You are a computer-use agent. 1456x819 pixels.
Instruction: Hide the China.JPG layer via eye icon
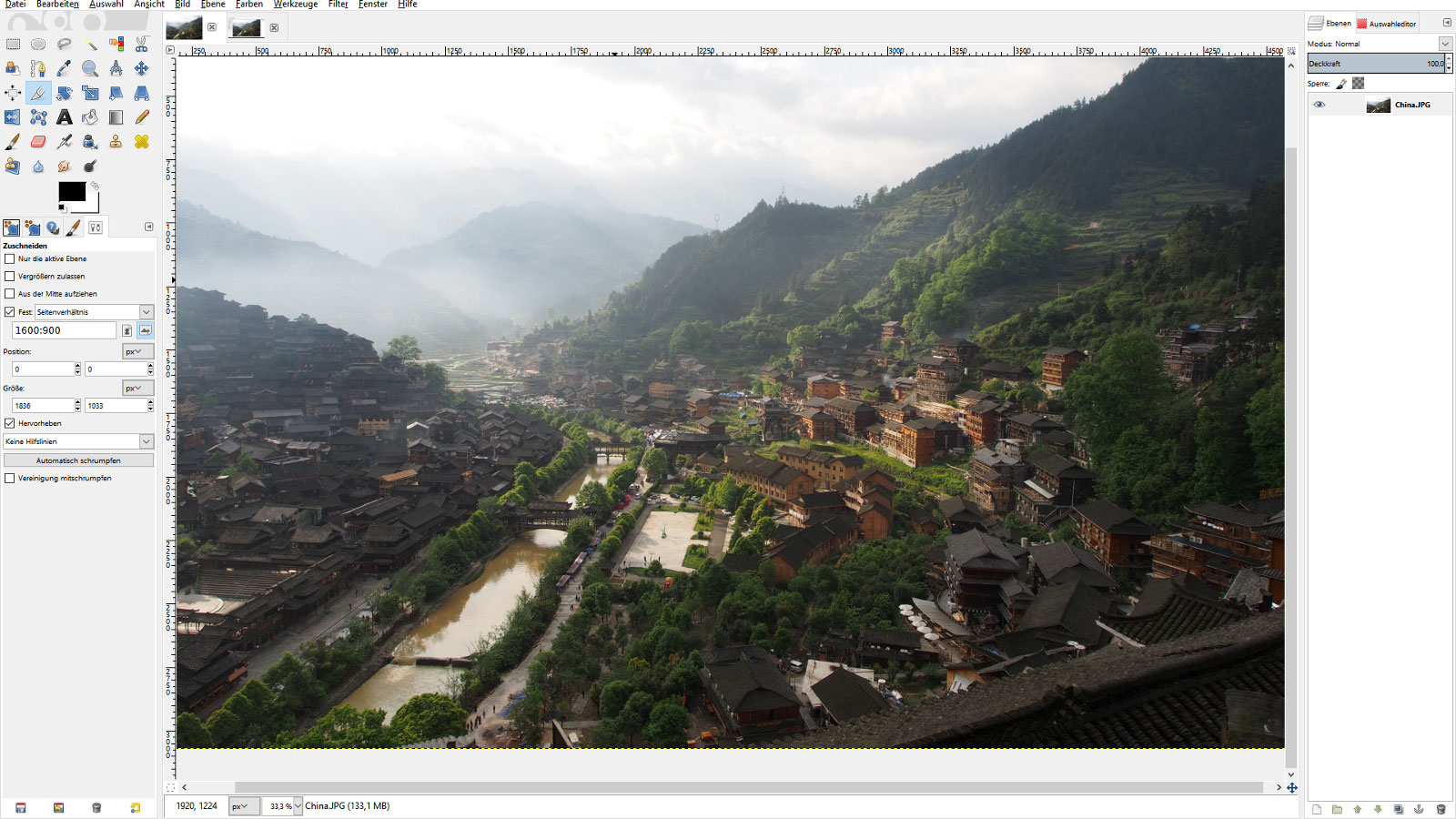(1319, 105)
